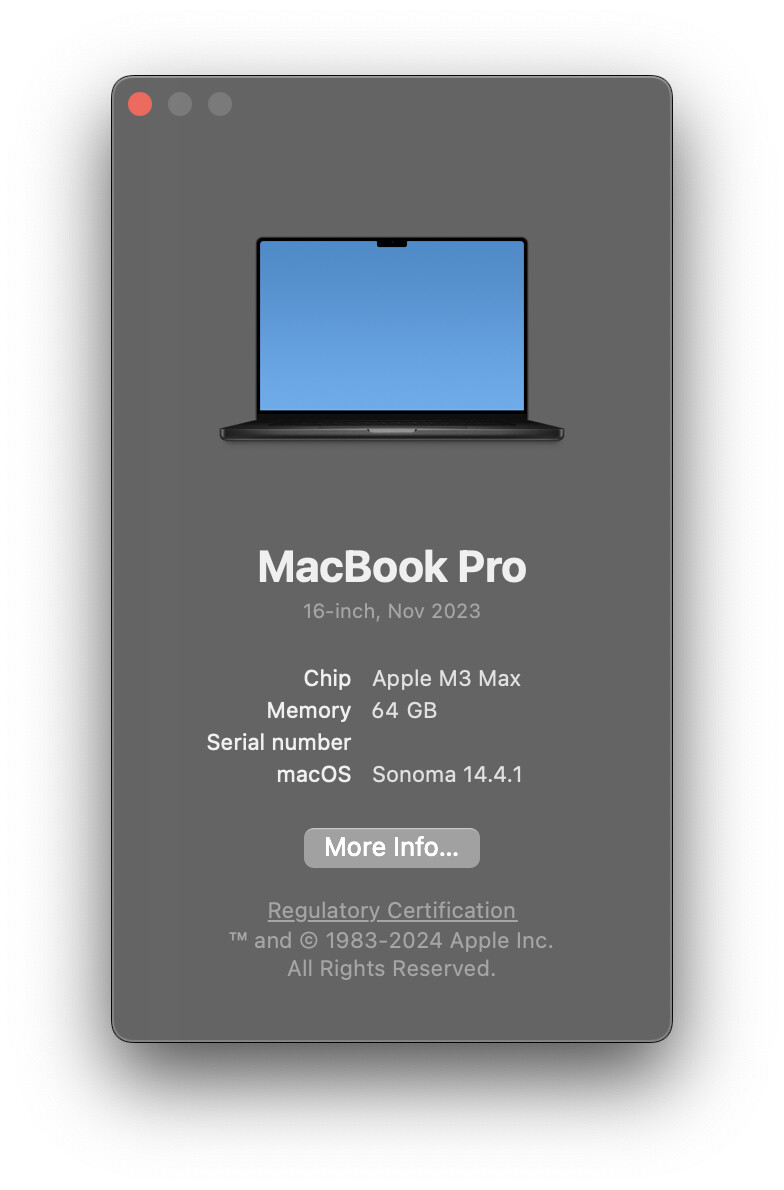Close the About This Mac window
Screen dimensions: 784x1190
coord(140,104)
